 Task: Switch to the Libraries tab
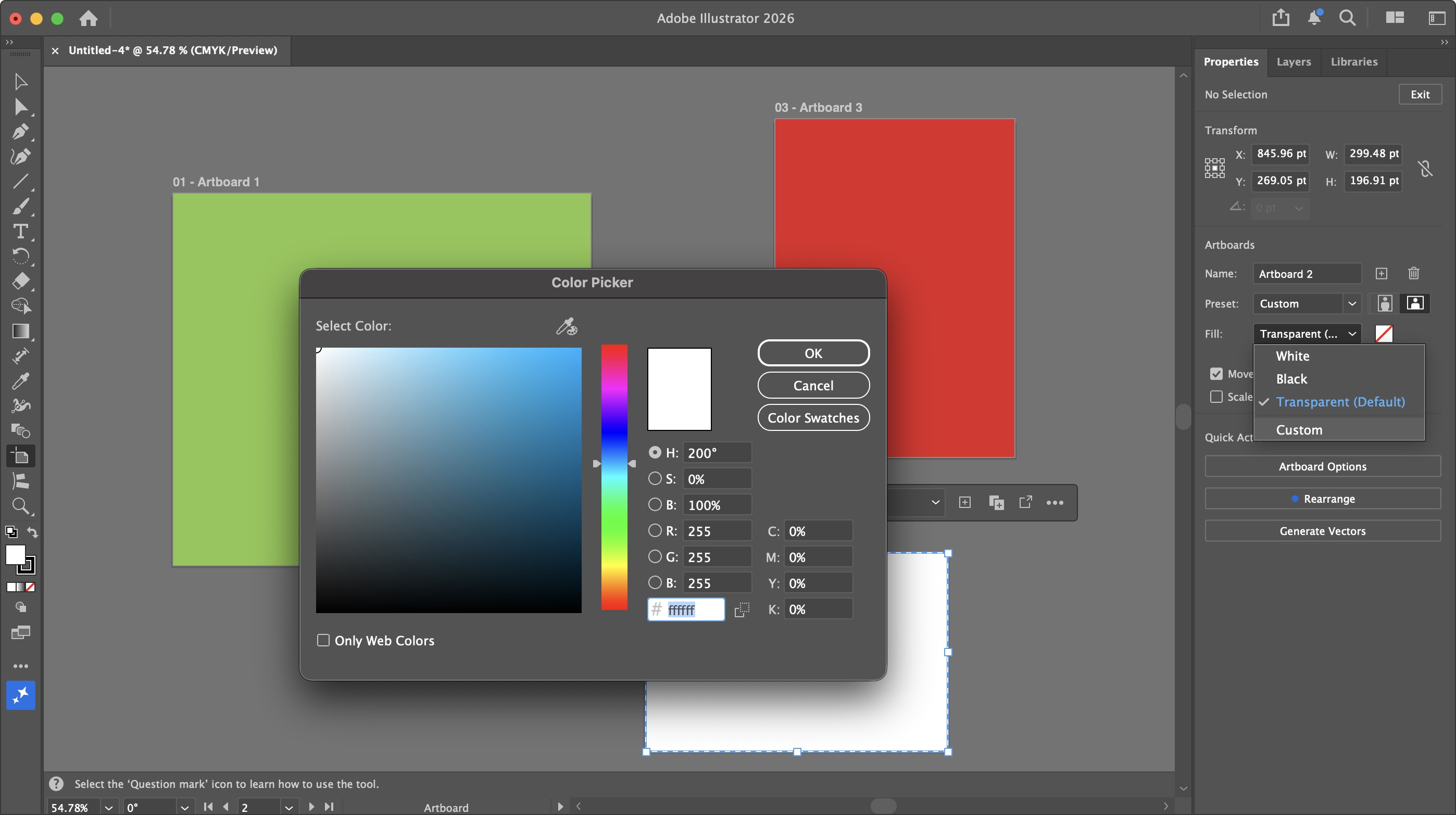(1354, 61)
